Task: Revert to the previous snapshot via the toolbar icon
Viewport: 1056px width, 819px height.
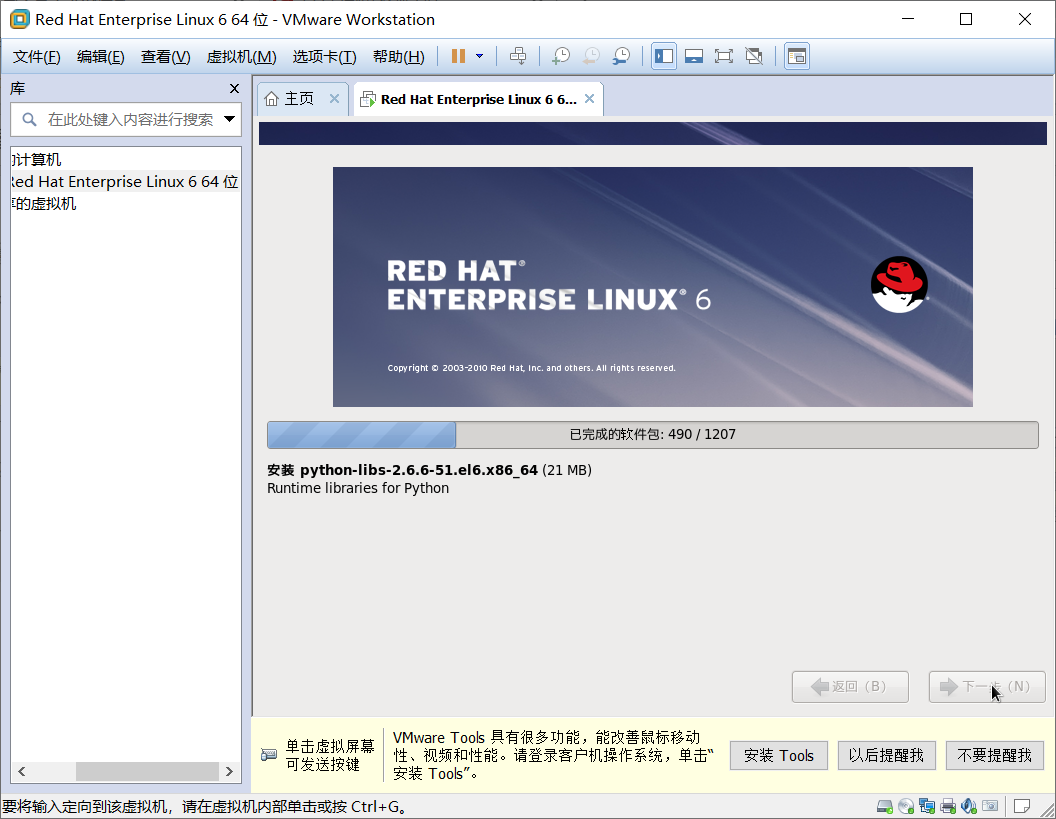Action: coord(591,56)
